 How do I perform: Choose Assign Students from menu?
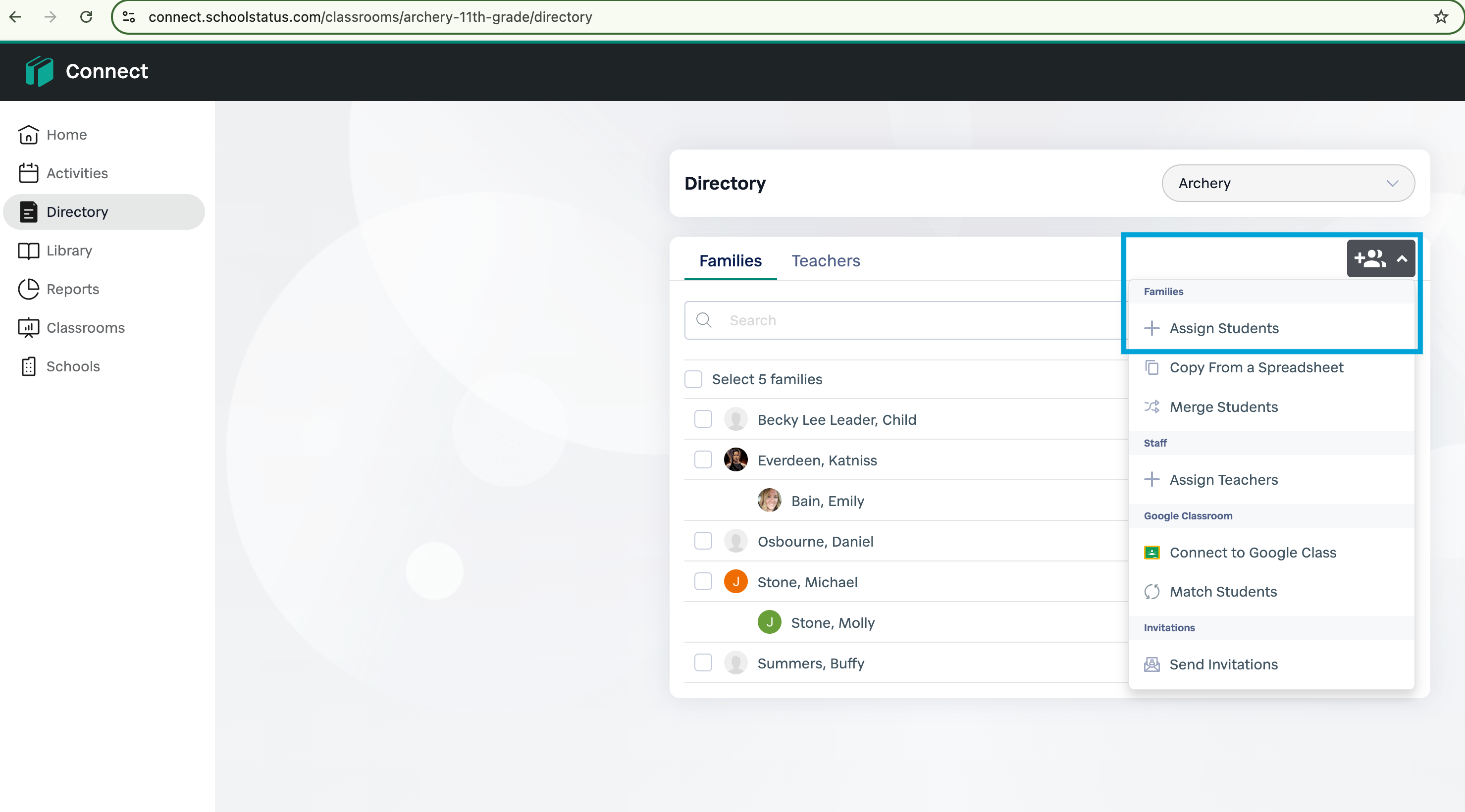(x=1223, y=328)
